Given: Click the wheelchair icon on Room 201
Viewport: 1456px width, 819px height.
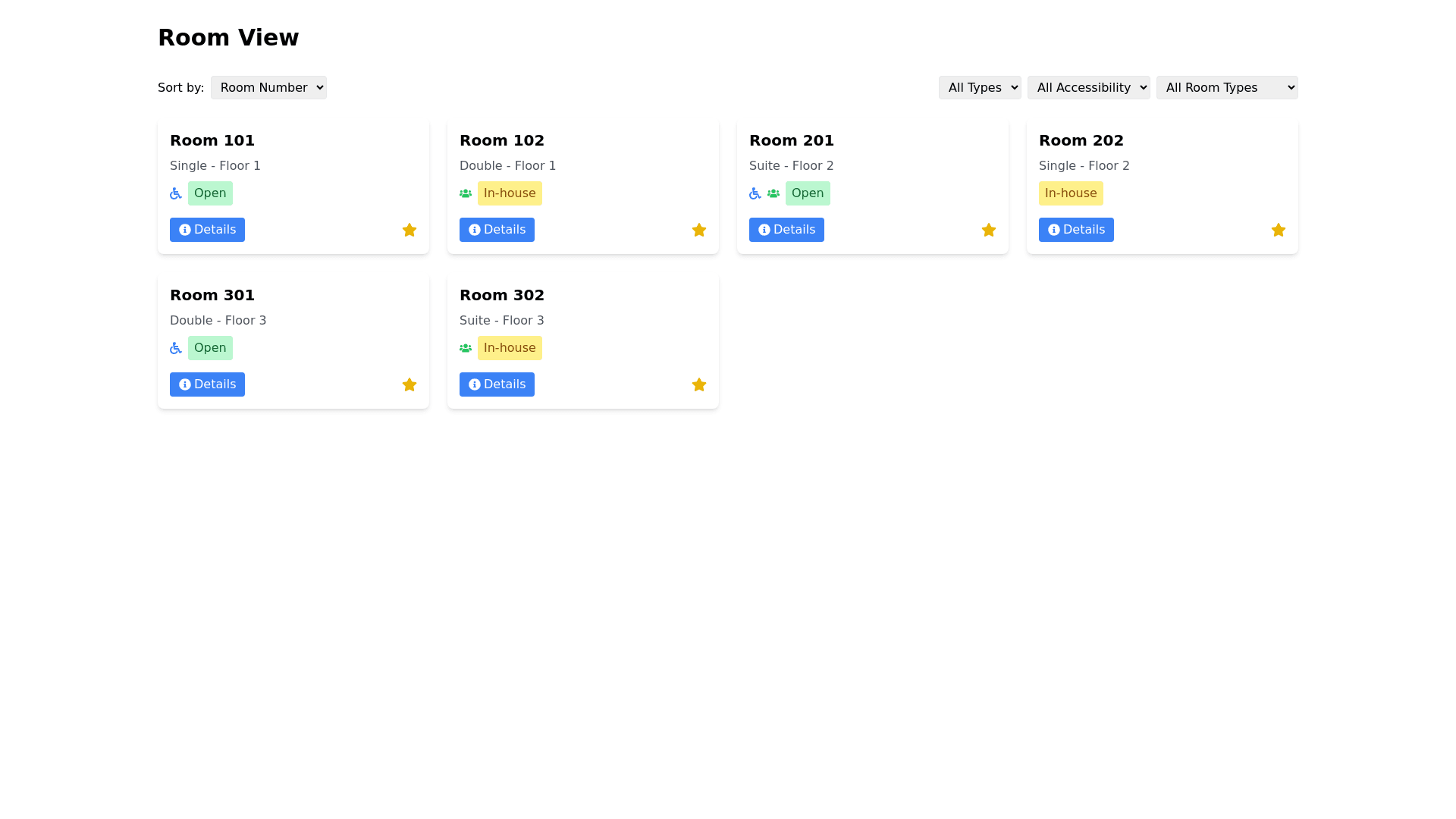Looking at the screenshot, I should point(755,193).
